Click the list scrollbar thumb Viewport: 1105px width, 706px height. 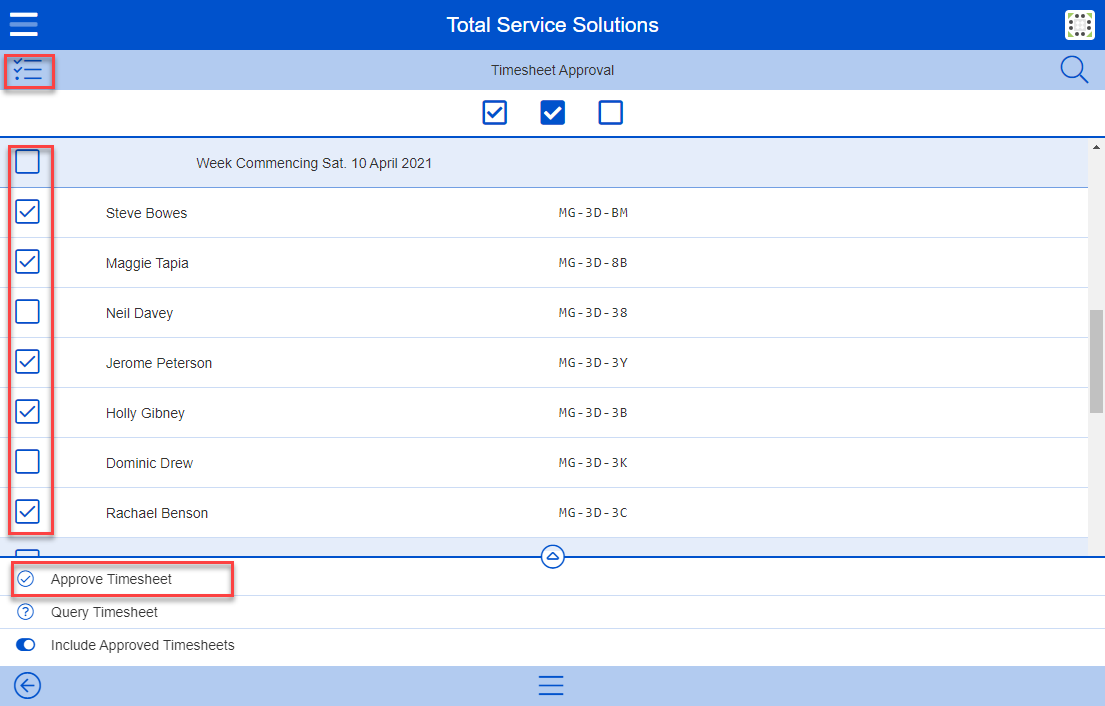click(x=1096, y=361)
